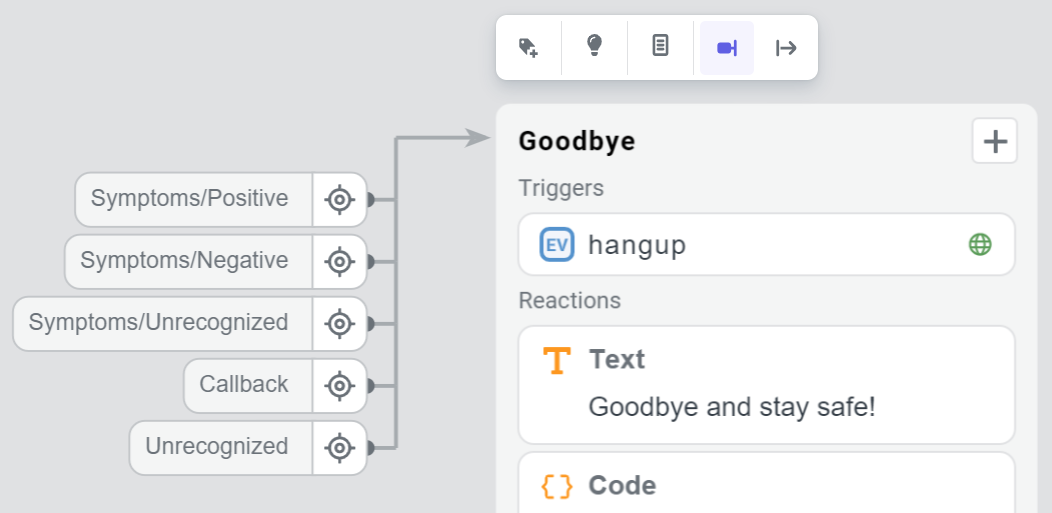Viewport: 1052px width, 513px height.
Task: Click the Symptoms/Positive transition label
Action: coord(190,199)
